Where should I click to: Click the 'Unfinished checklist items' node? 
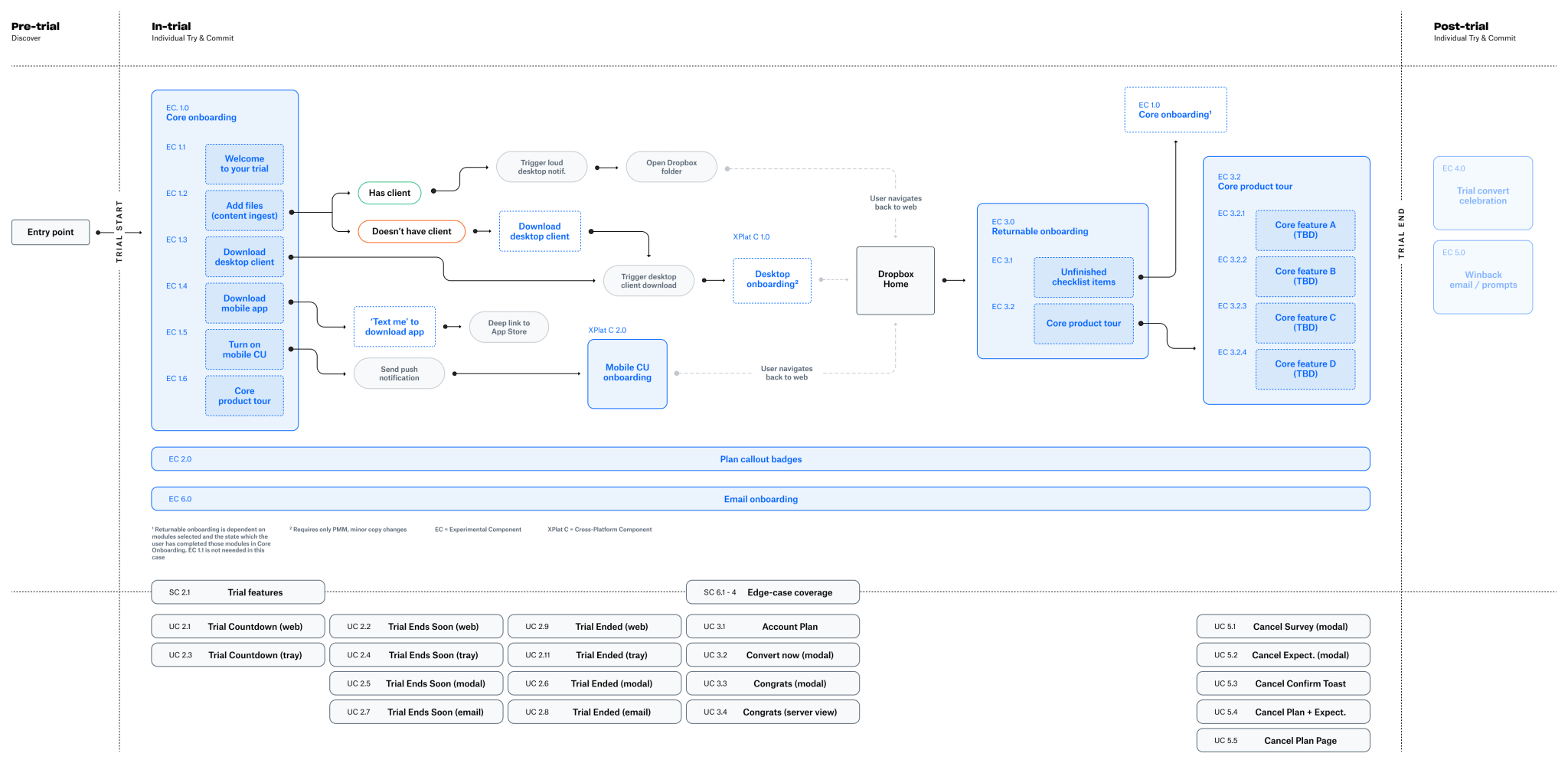[x=1083, y=277]
